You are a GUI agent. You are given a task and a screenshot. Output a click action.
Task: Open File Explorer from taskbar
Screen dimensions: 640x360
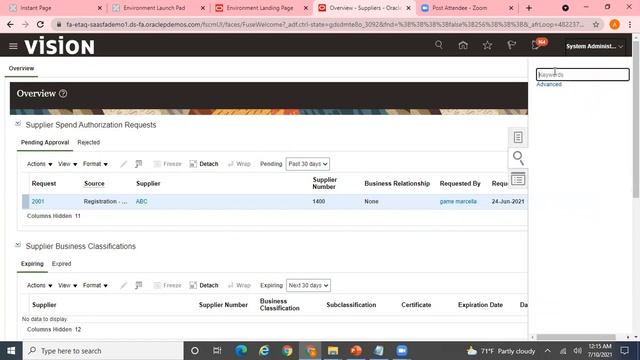pos(333,351)
